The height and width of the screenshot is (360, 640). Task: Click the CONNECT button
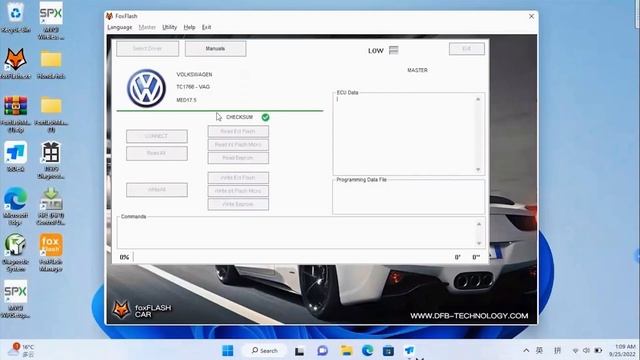[x=157, y=136]
